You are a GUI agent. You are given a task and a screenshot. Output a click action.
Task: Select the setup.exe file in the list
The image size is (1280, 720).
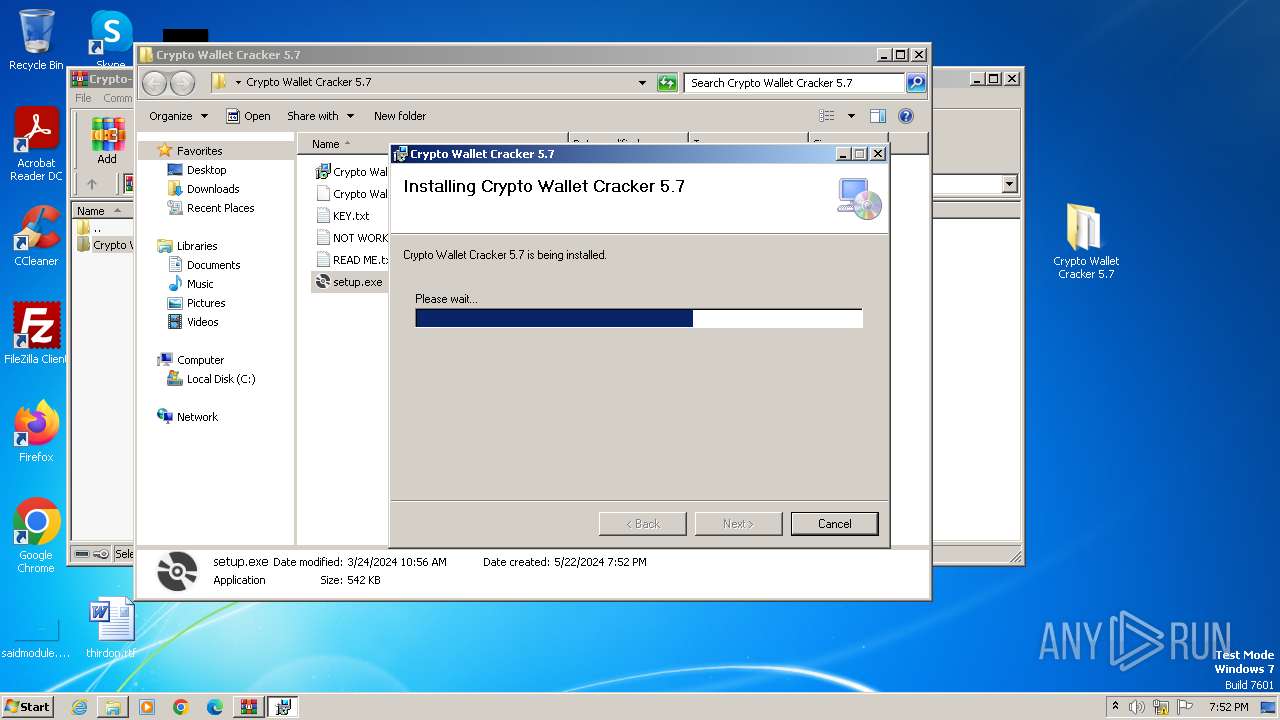coord(349,282)
